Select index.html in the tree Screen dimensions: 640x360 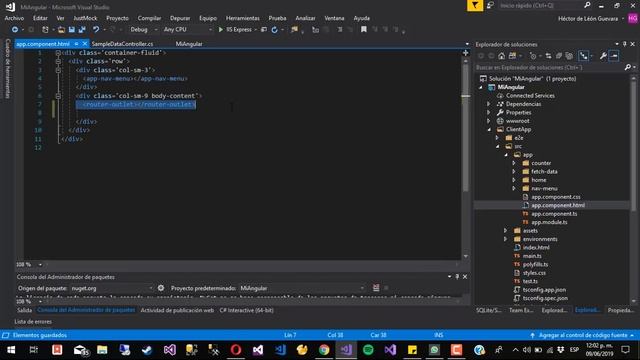point(536,247)
